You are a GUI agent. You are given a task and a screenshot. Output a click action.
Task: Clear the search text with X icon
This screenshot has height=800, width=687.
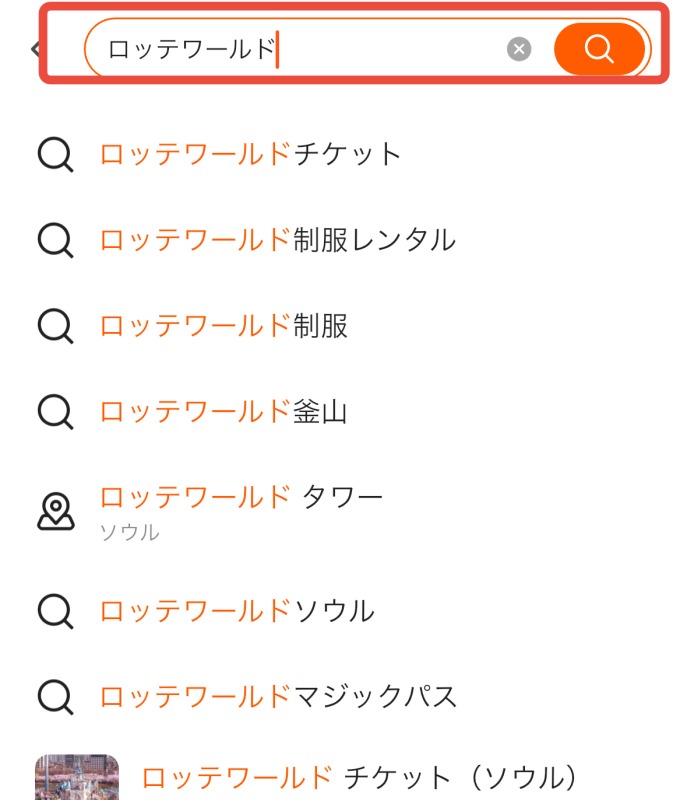(x=518, y=49)
